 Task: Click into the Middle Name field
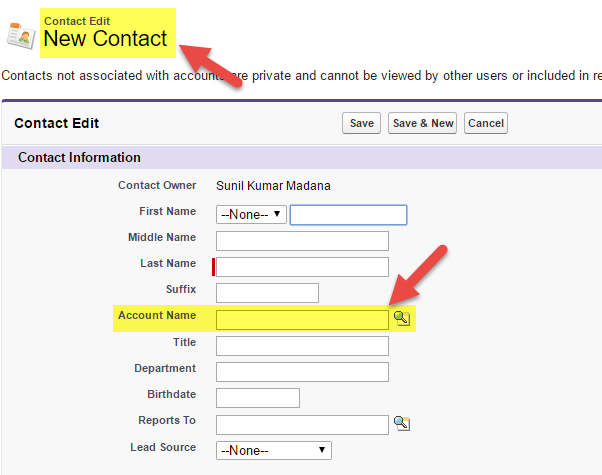(x=302, y=240)
